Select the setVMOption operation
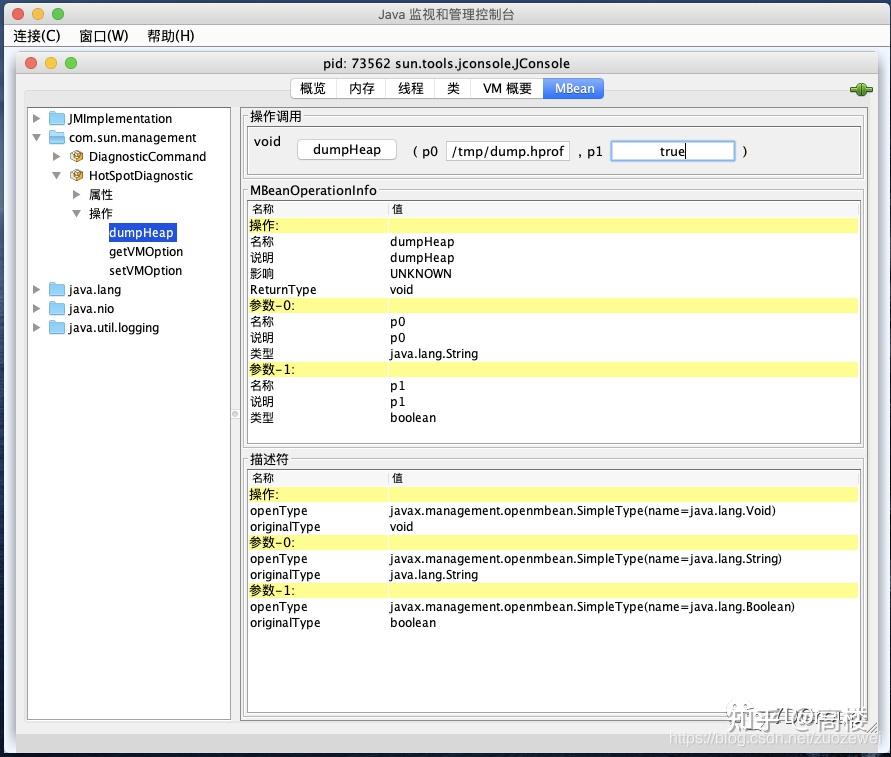This screenshot has width=891, height=757. [145, 270]
